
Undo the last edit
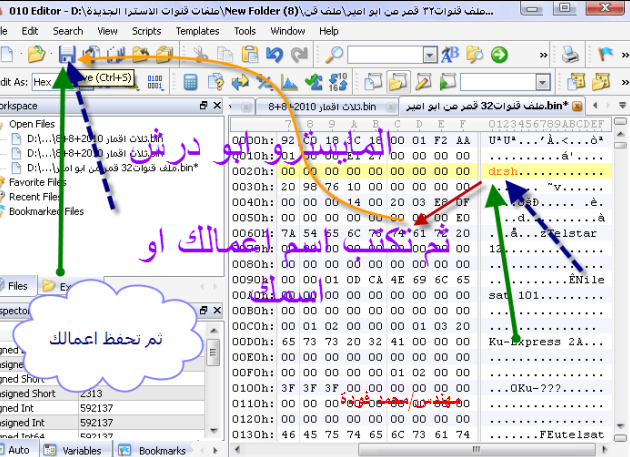coord(274,54)
